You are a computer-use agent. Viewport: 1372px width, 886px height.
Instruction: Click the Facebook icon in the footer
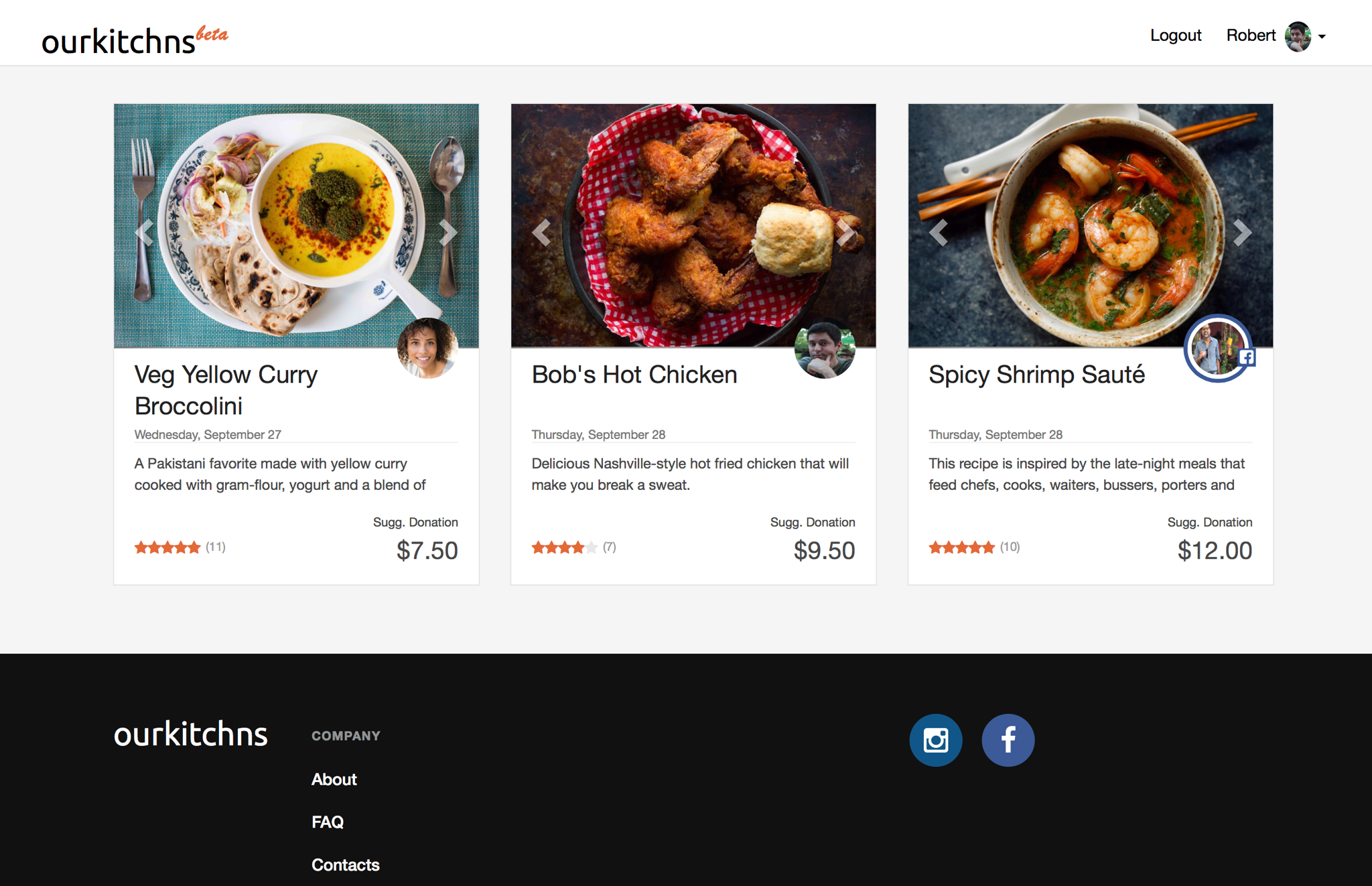1008,739
